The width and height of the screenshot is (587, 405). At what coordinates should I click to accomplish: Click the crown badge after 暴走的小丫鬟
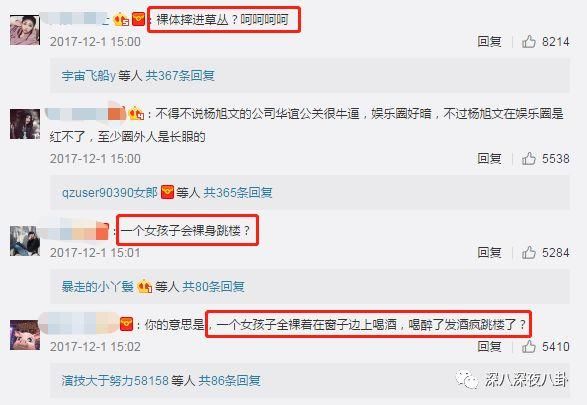click(x=145, y=287)
